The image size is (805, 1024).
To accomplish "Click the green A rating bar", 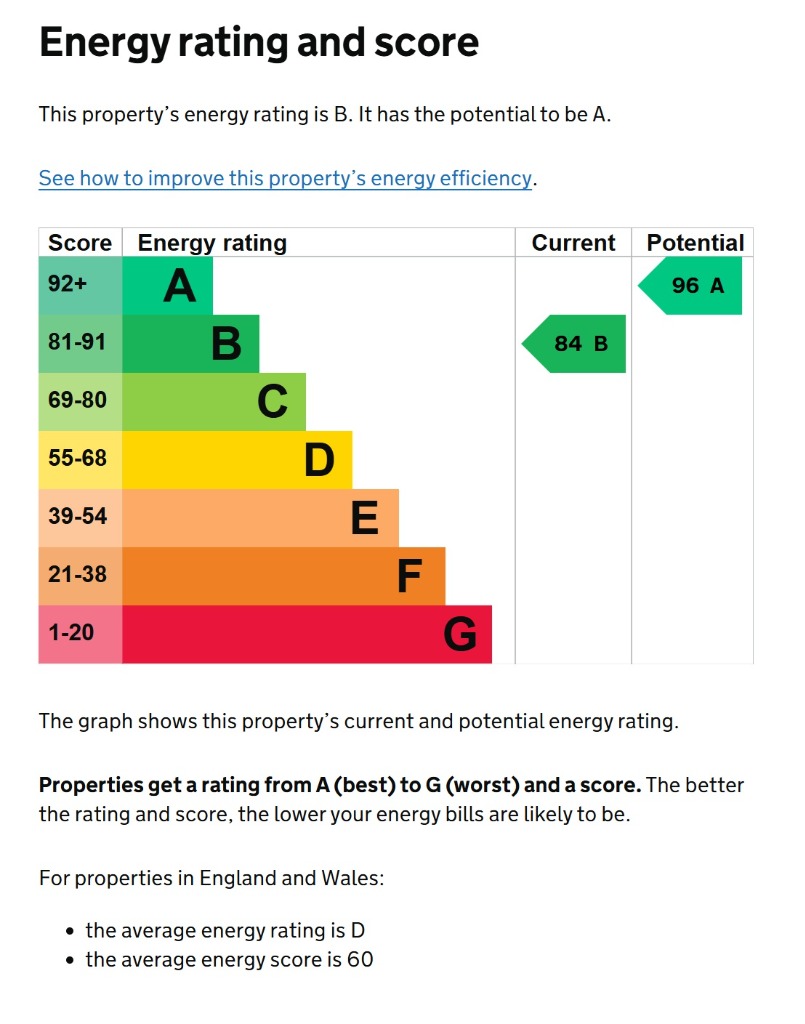I will (168, 286).
